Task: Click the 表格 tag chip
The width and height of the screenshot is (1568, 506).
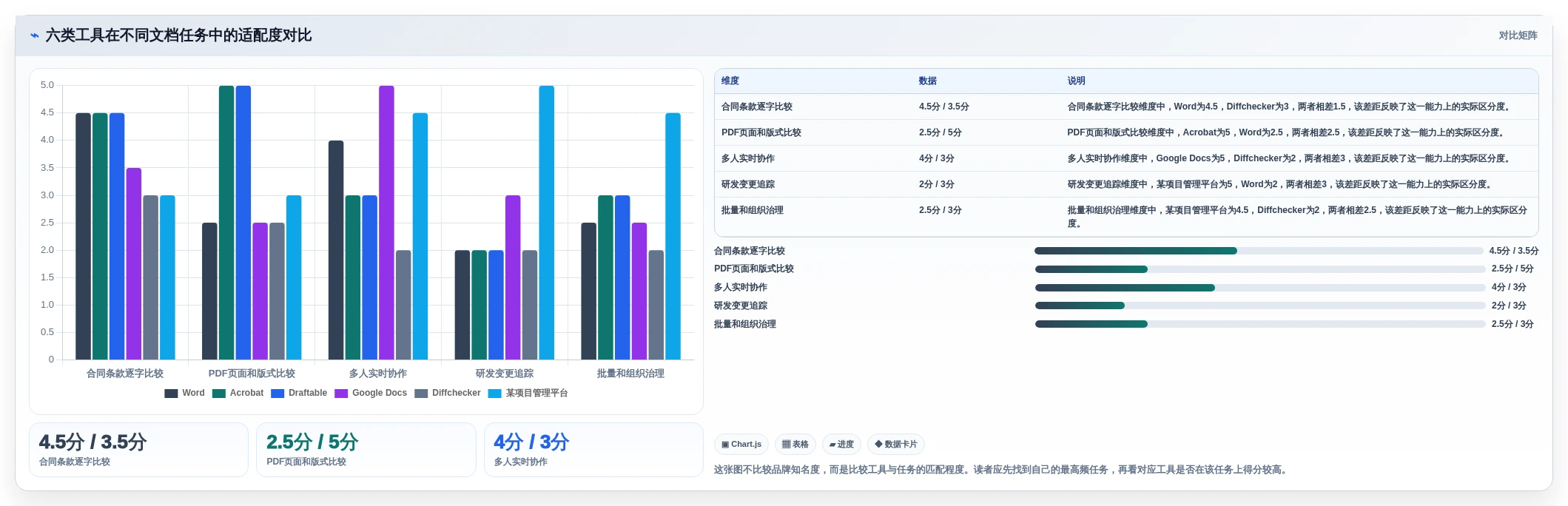Action: 795,445
